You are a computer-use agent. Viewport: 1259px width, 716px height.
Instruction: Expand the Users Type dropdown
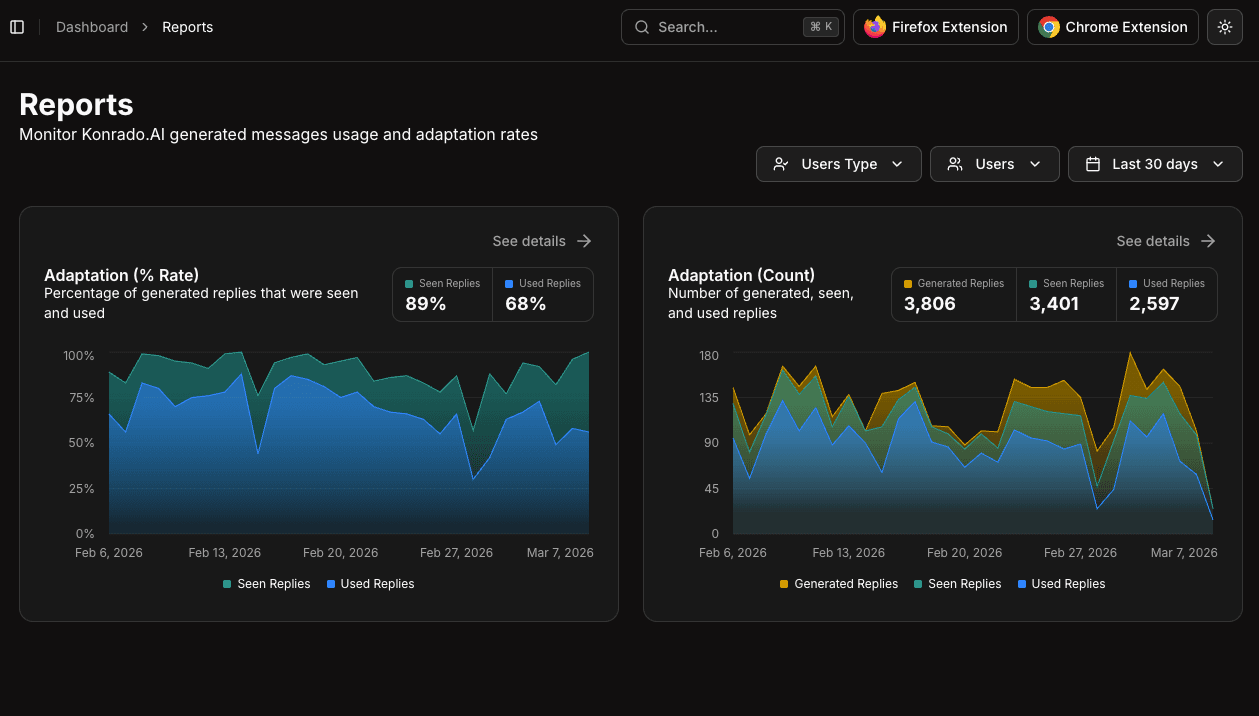coord(839,164)
